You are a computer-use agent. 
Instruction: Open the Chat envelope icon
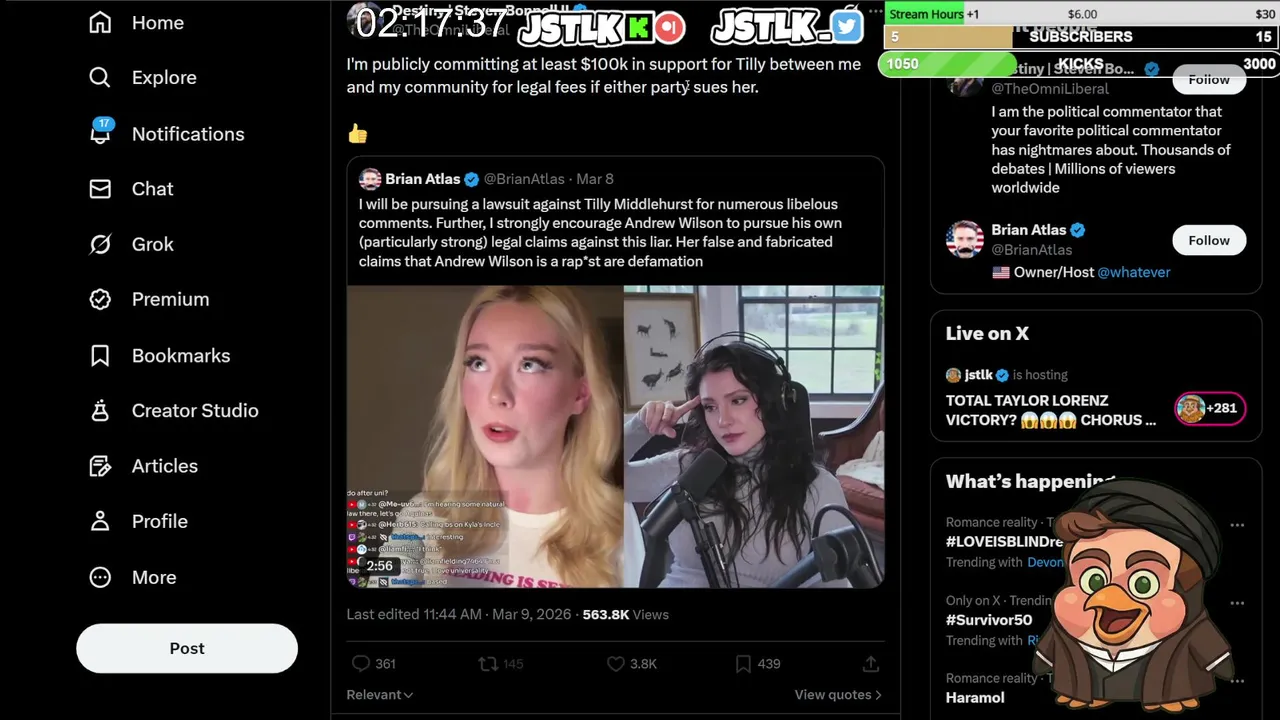pos(100,188)
